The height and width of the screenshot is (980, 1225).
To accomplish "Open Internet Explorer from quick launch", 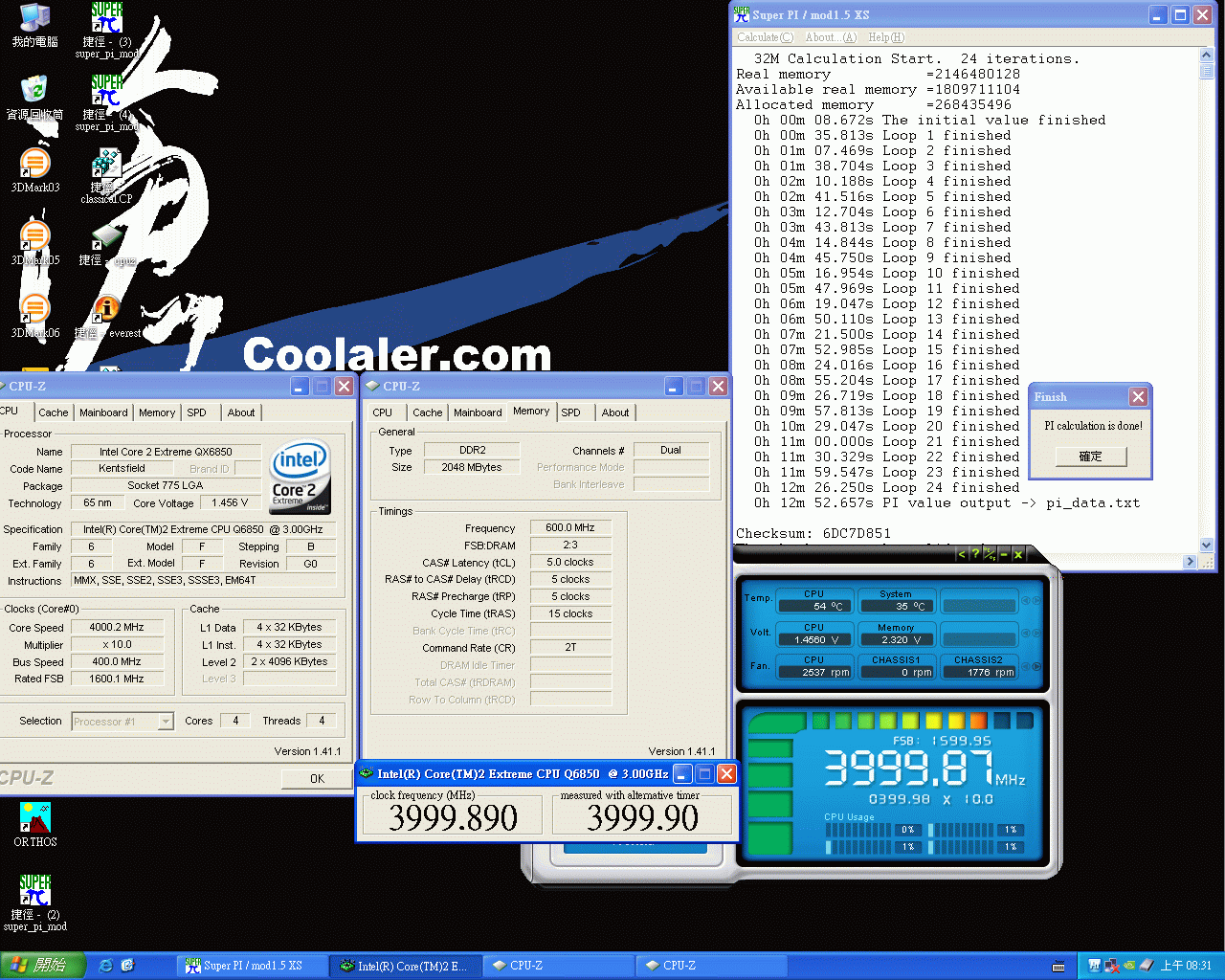I will 105,966.
